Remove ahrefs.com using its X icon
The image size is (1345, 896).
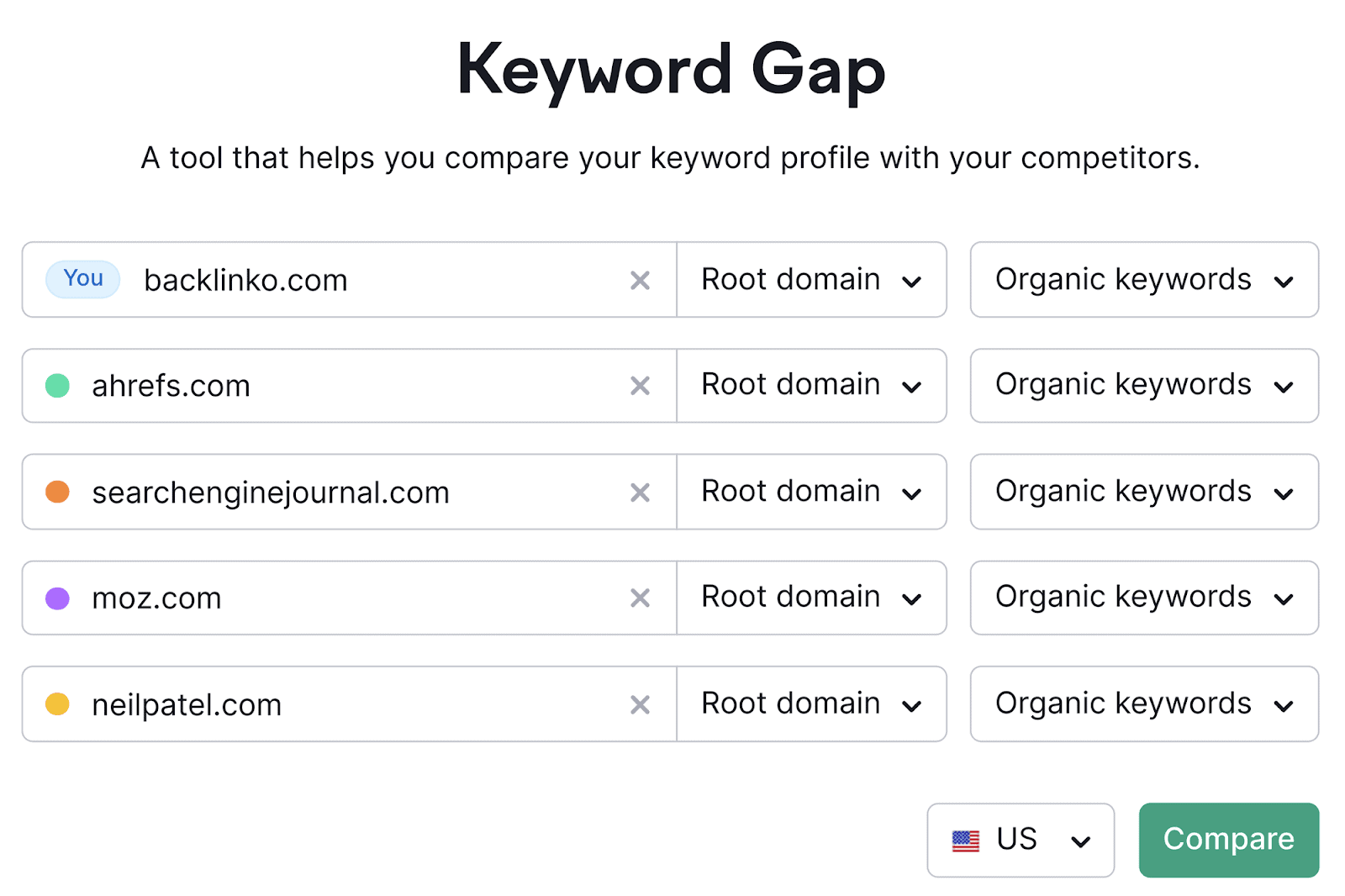[640, 386]
